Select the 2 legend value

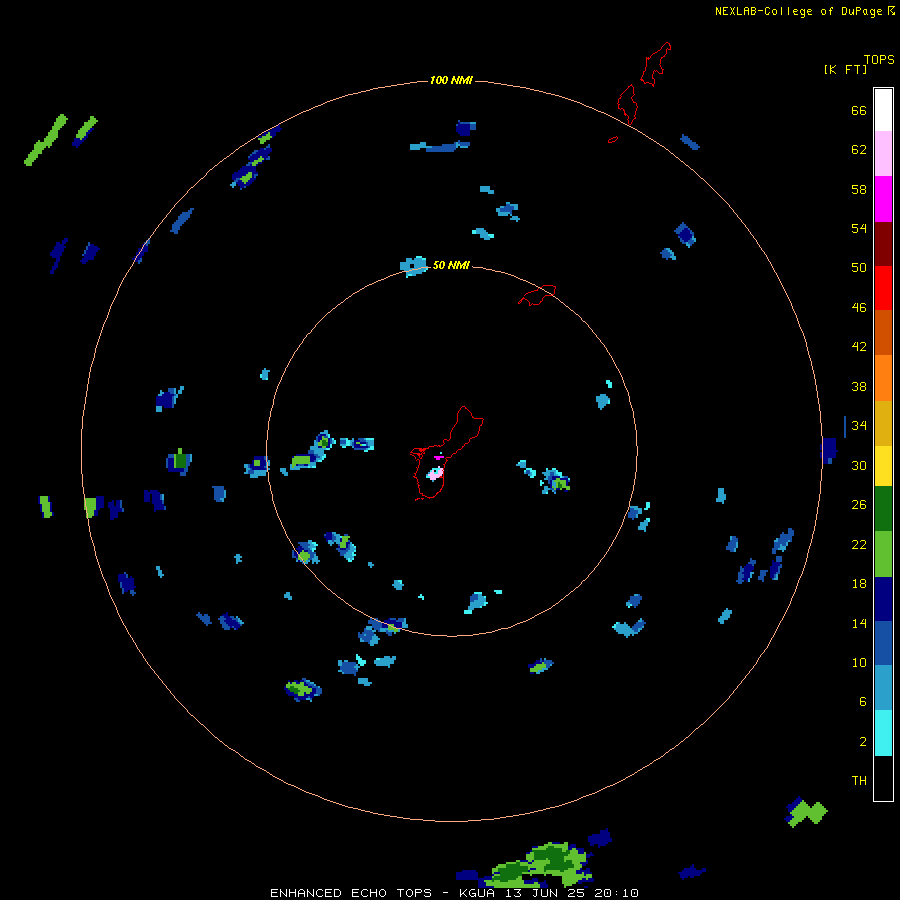coord(863,741)
